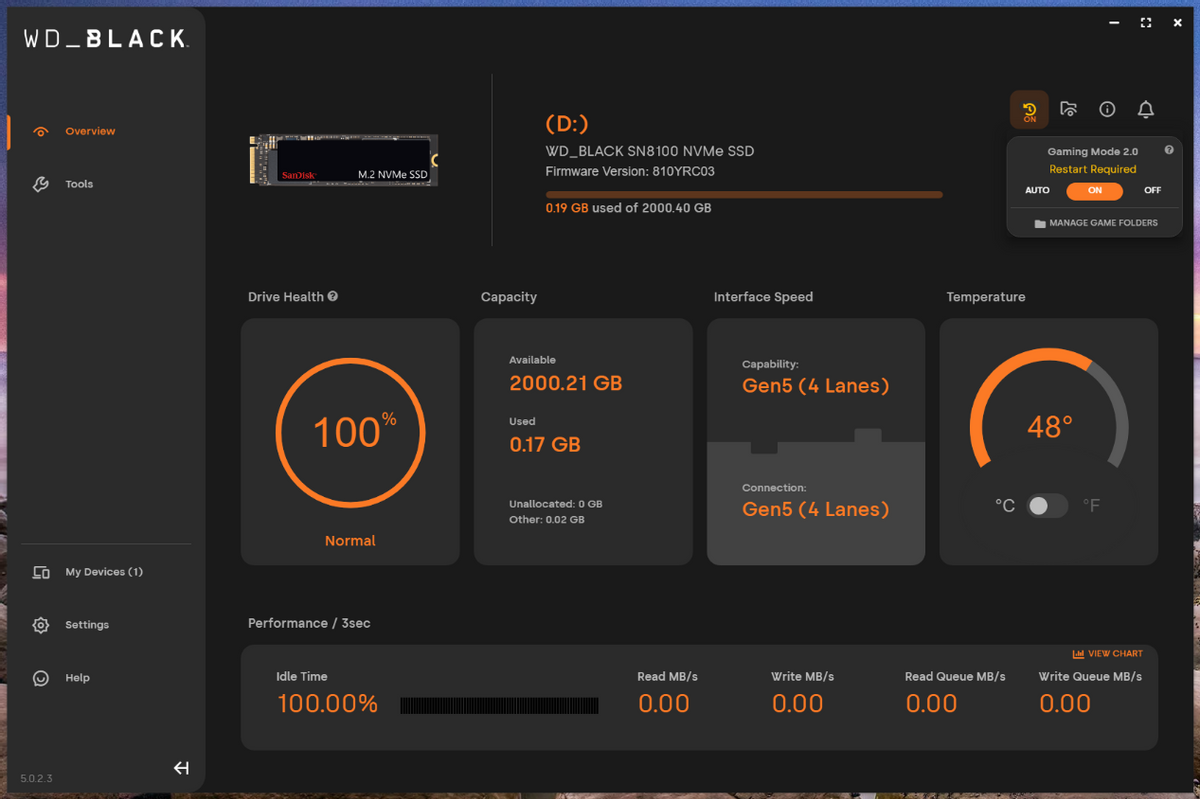Click the WD_BLACK SN8100 NVMe SSD name
Screen dimensions: 1200x799
coord(650,152)
